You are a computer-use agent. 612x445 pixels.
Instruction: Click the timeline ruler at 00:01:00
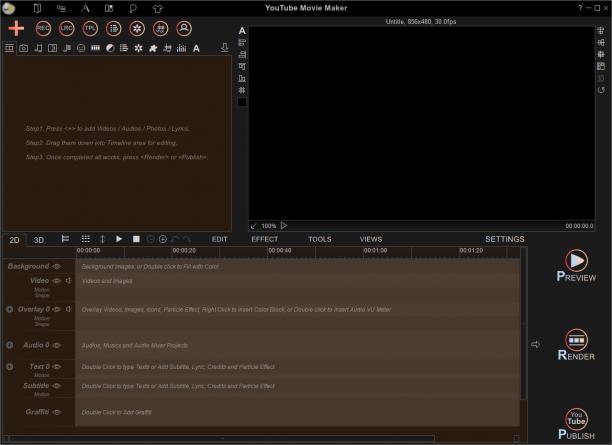pyautogui.click(x=375, y=251)
